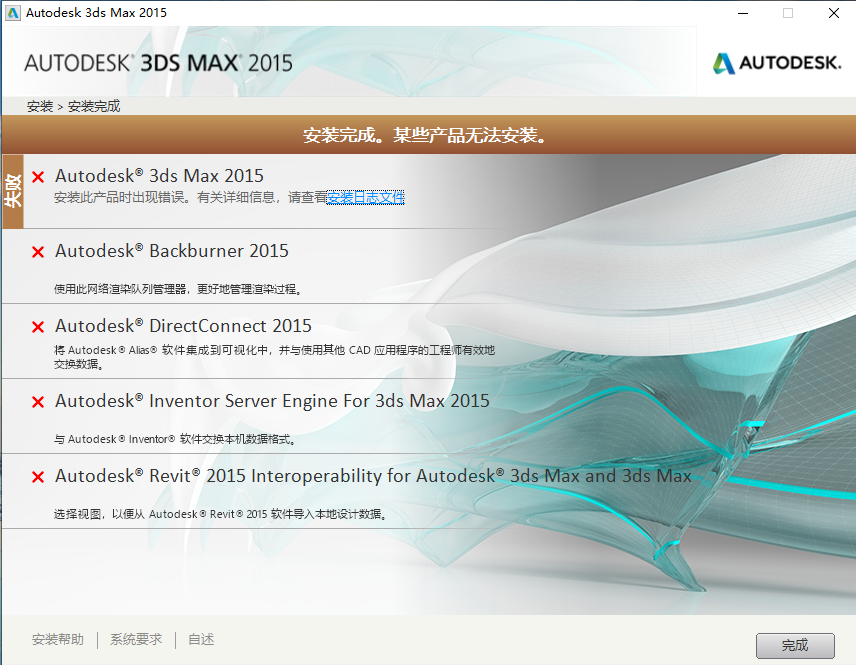Click the AUTODESK 3DS MAX 2015 header title

[x=158, y=63]
